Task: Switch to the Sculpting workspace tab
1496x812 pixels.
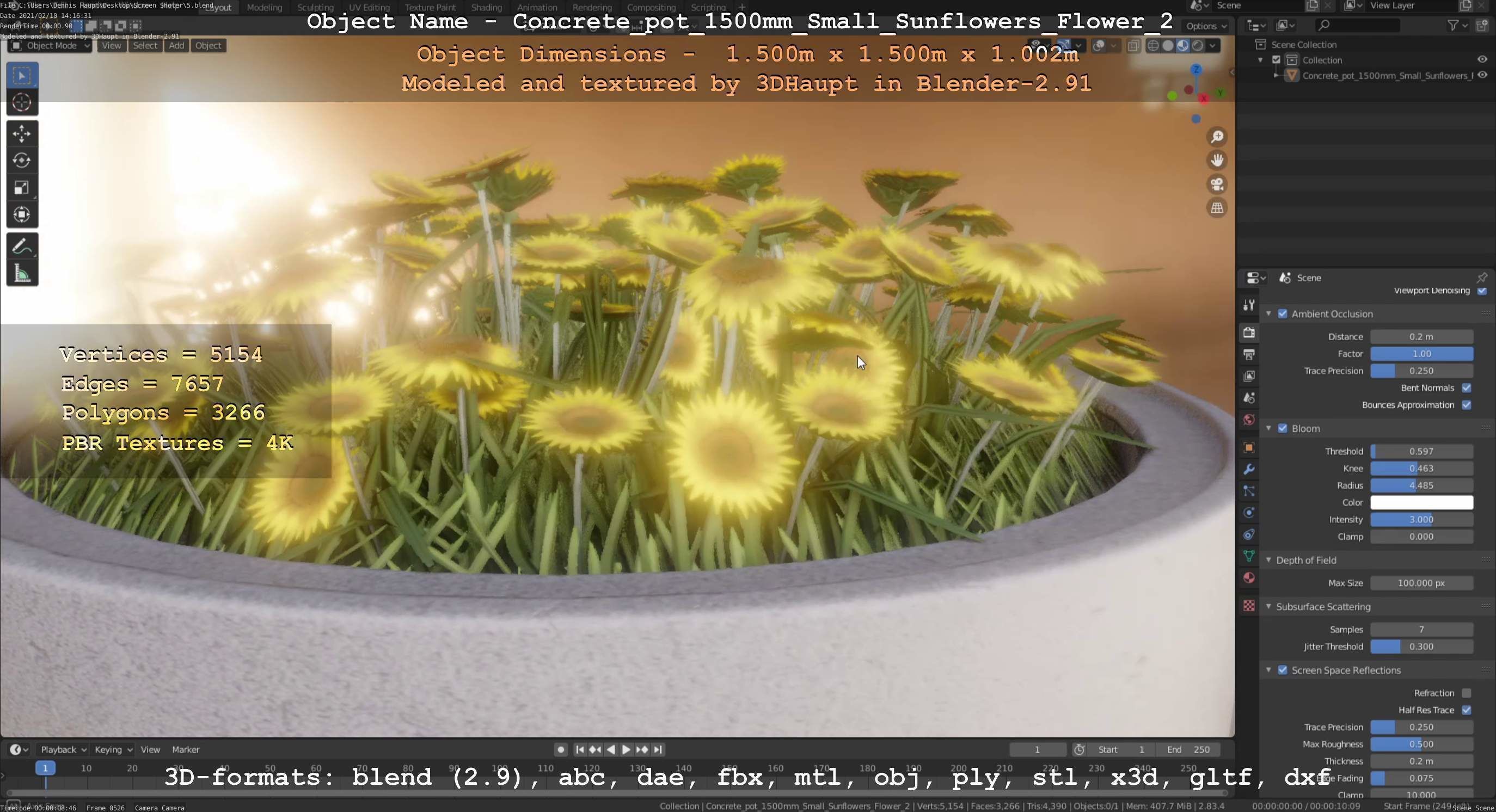Action: [315, 8]
